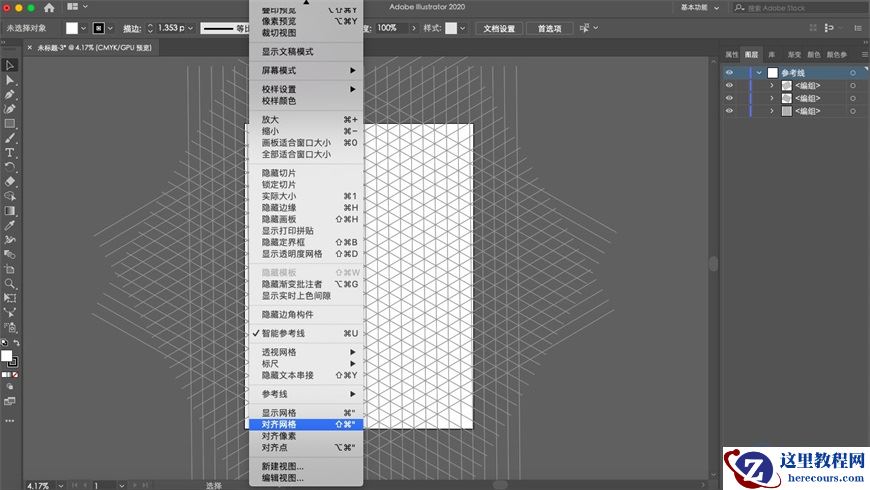Image resolution: width=870 pixels, height=490 pixels.
Task: Click target circle of 参考线 layer
Action: tap(853, 73)
